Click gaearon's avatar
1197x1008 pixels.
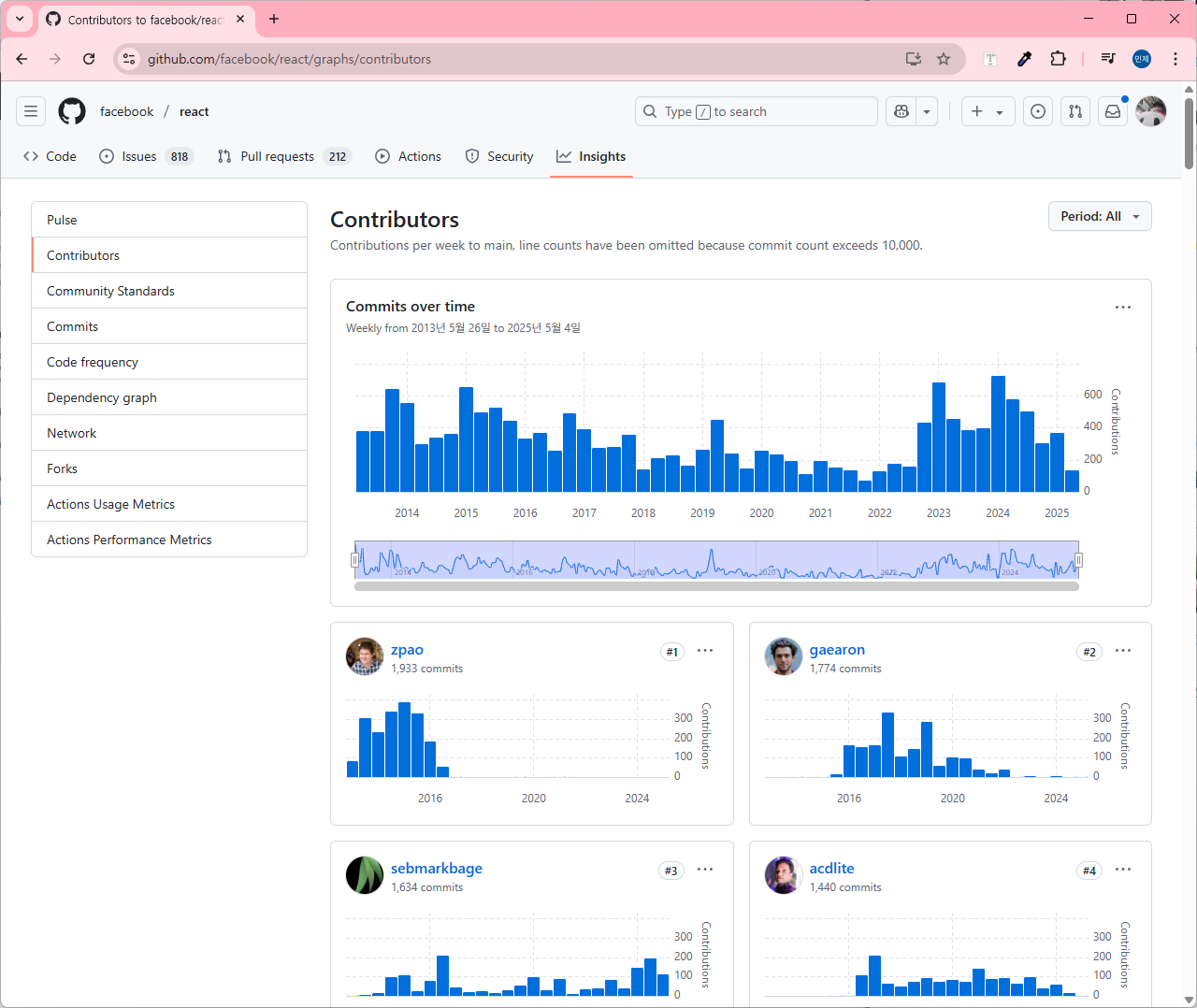pyautogui.click(x=784, y=656)
